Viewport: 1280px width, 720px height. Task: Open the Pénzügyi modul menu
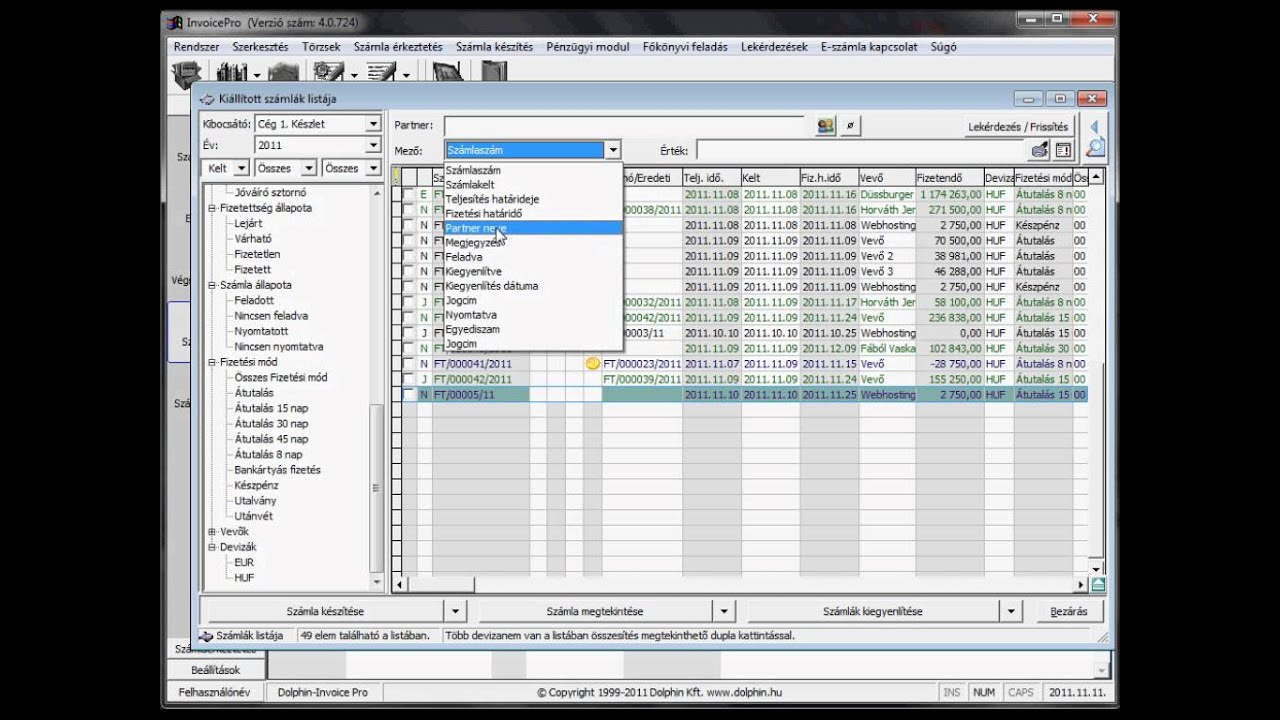click(x=588, y=47)
